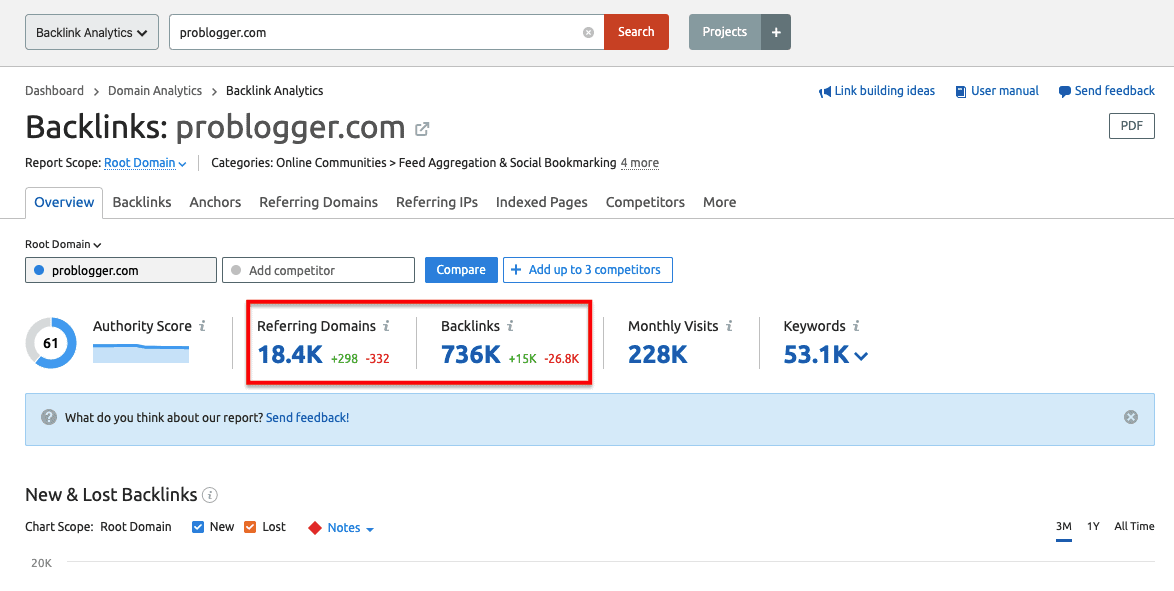Click the info icon beside Keywords

pos(857,326)
